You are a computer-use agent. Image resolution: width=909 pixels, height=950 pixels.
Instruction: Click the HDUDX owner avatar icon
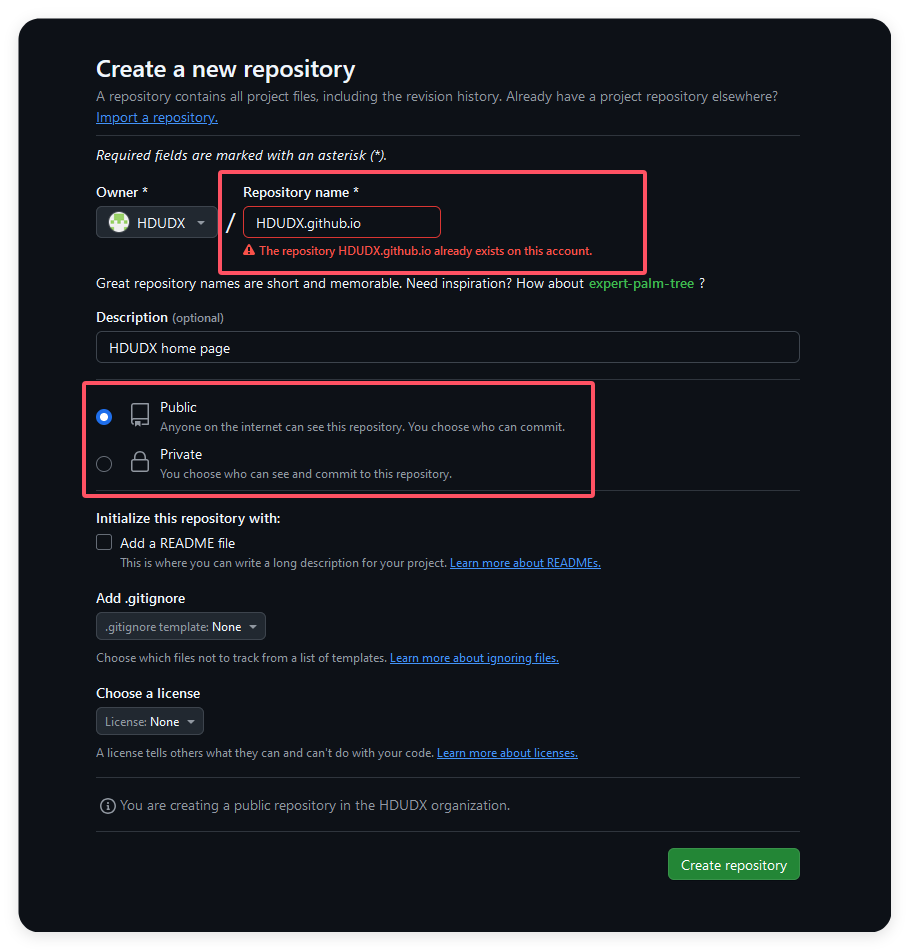point(119,223)
